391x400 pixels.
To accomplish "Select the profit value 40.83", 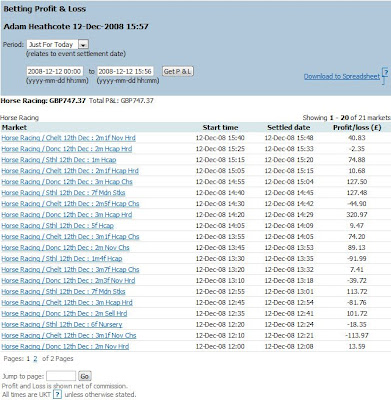I will click(x=357, y=138).
